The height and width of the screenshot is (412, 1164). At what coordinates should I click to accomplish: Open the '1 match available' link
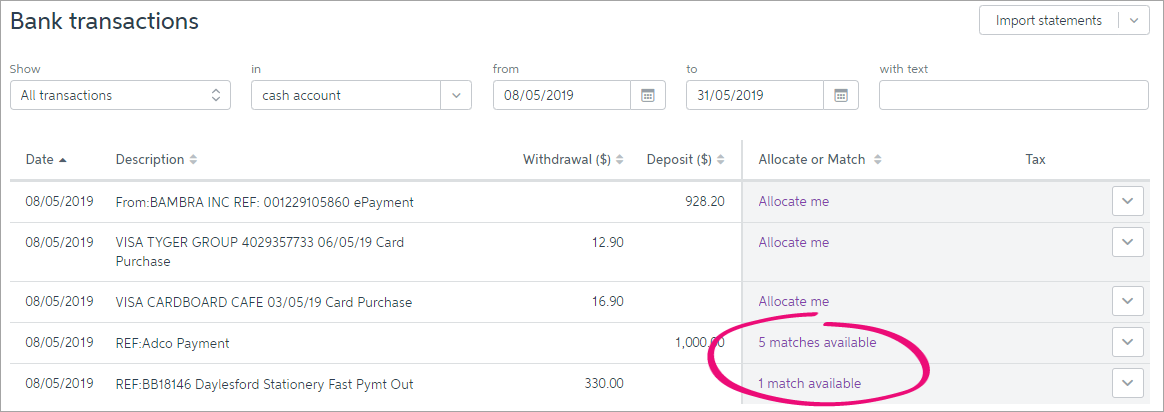click(x=809, y=384)
